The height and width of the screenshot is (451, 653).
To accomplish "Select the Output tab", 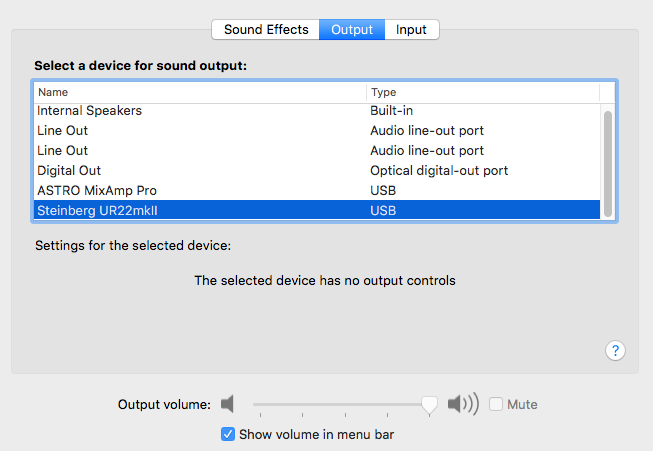I will point(352,29).
